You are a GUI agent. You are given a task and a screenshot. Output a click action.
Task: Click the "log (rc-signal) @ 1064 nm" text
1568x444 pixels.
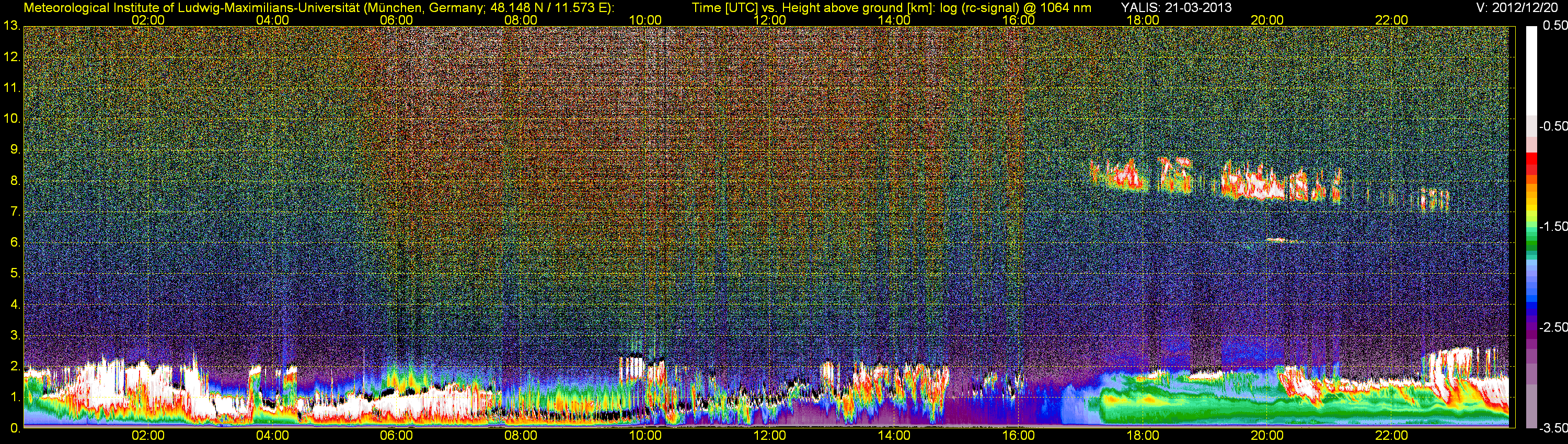click(1016, 7)
